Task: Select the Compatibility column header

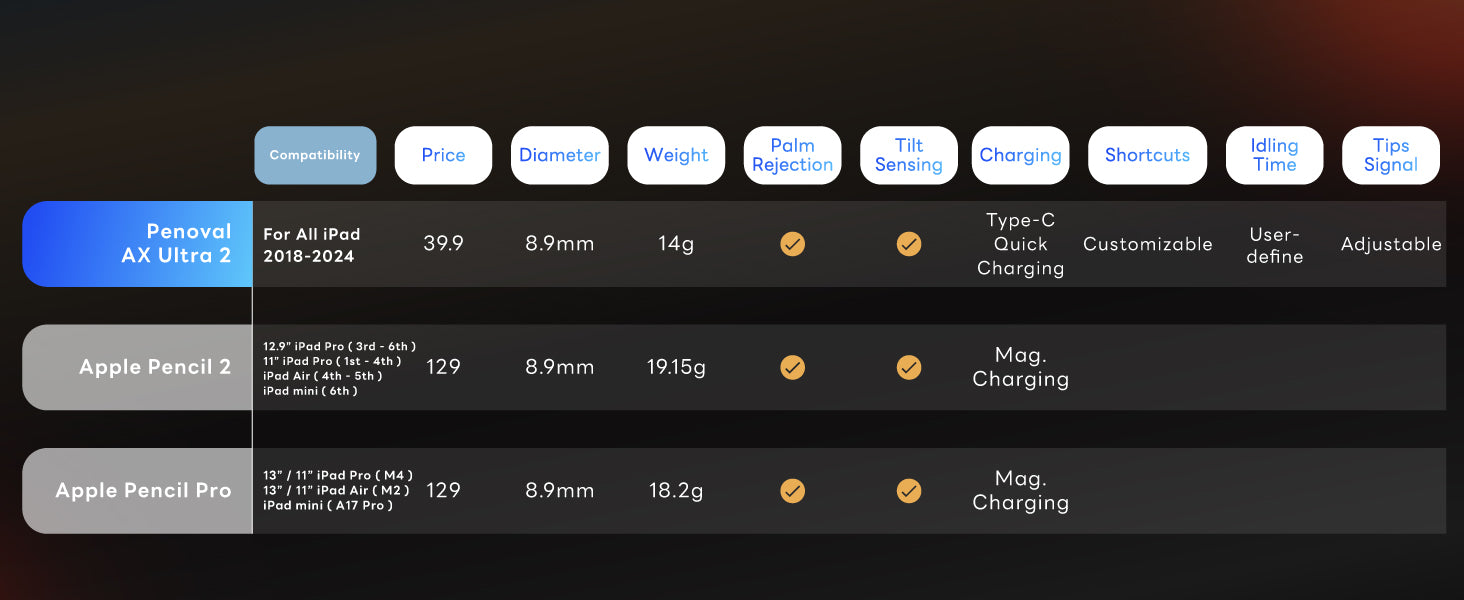Action: [x=315, y=155]
